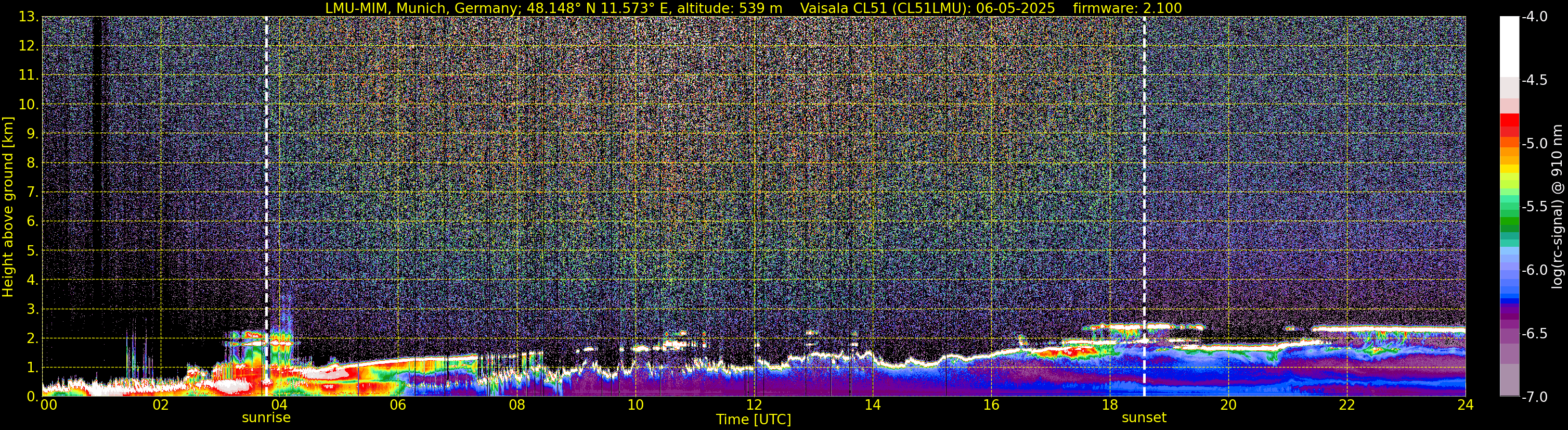Image resolution: width=1568 pixels, height=430 pixels.
Task: Click height axis tick '12.'
Action: coord(29,46)
